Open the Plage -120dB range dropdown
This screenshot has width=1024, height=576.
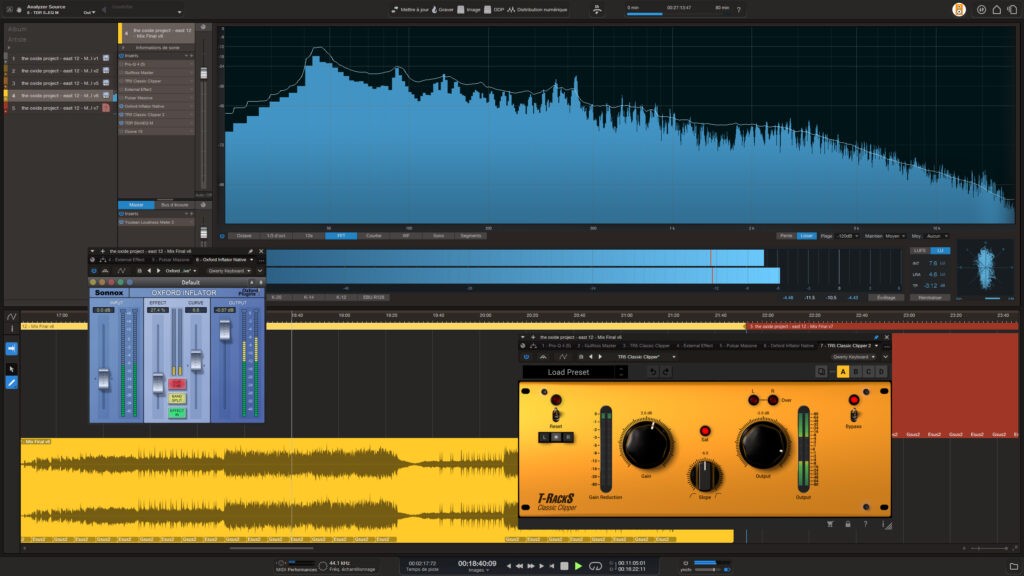pos(846,237)
